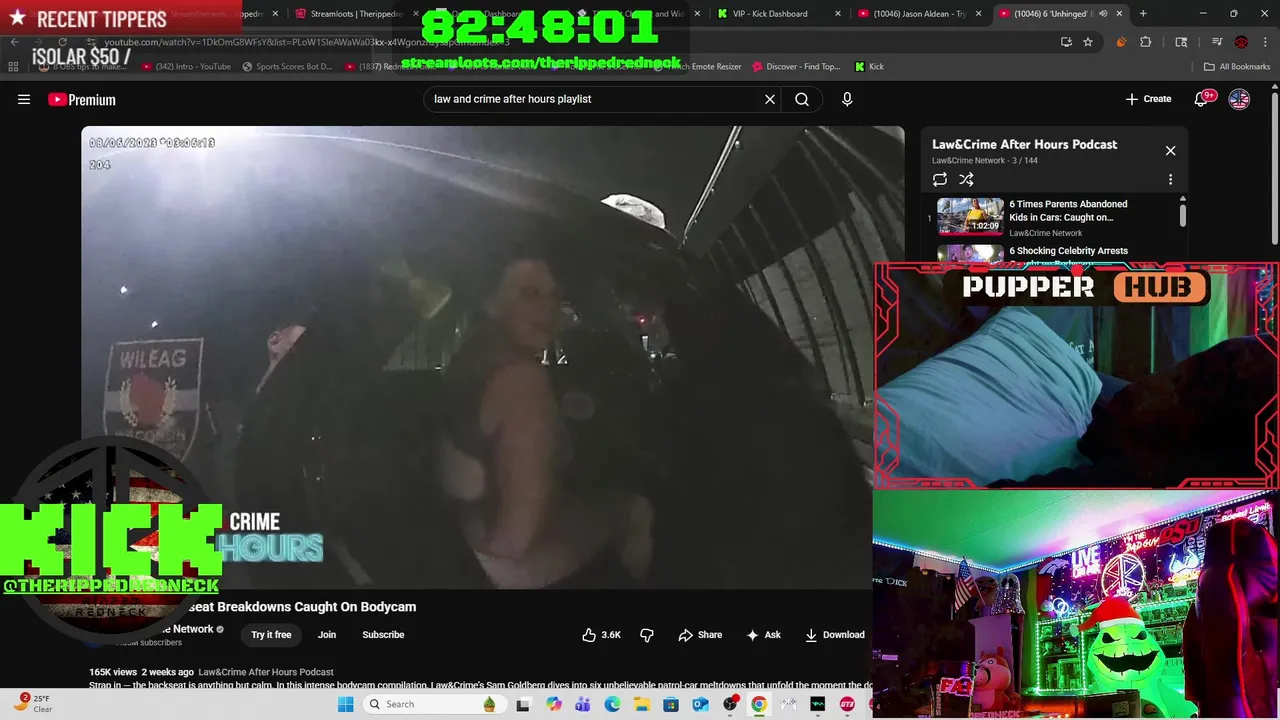This screenshot has height=720, width=1280.
Task: Open the Windows Start menu
Action: tap(346, 704)
